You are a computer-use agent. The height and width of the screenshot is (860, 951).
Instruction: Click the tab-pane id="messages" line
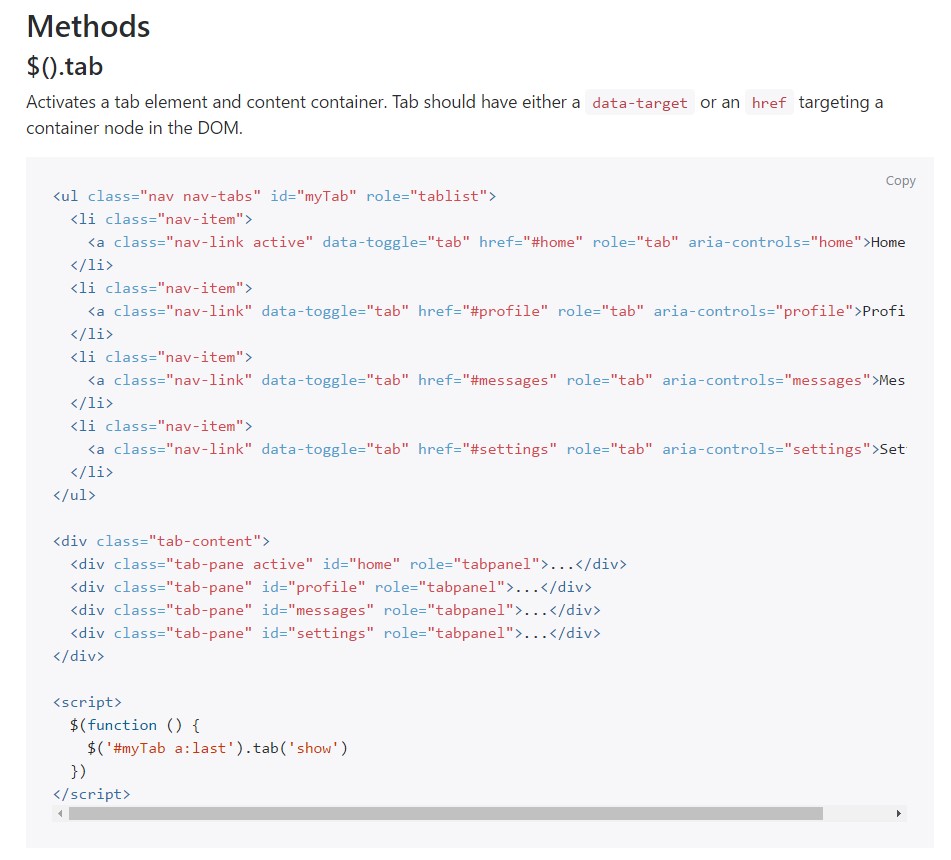335,610
